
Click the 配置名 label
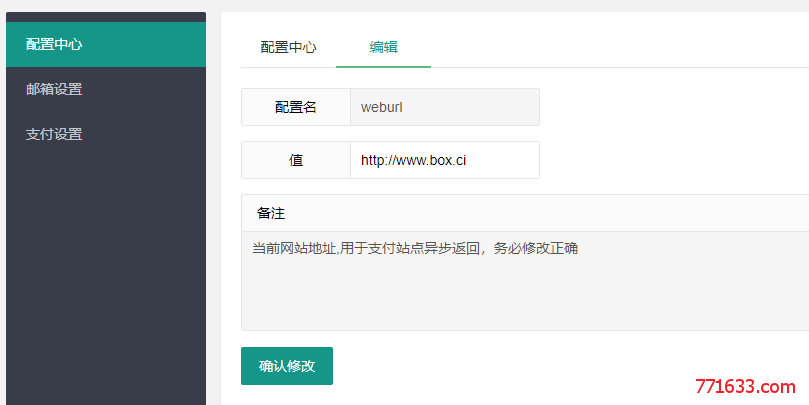click(x=296, y=107)
